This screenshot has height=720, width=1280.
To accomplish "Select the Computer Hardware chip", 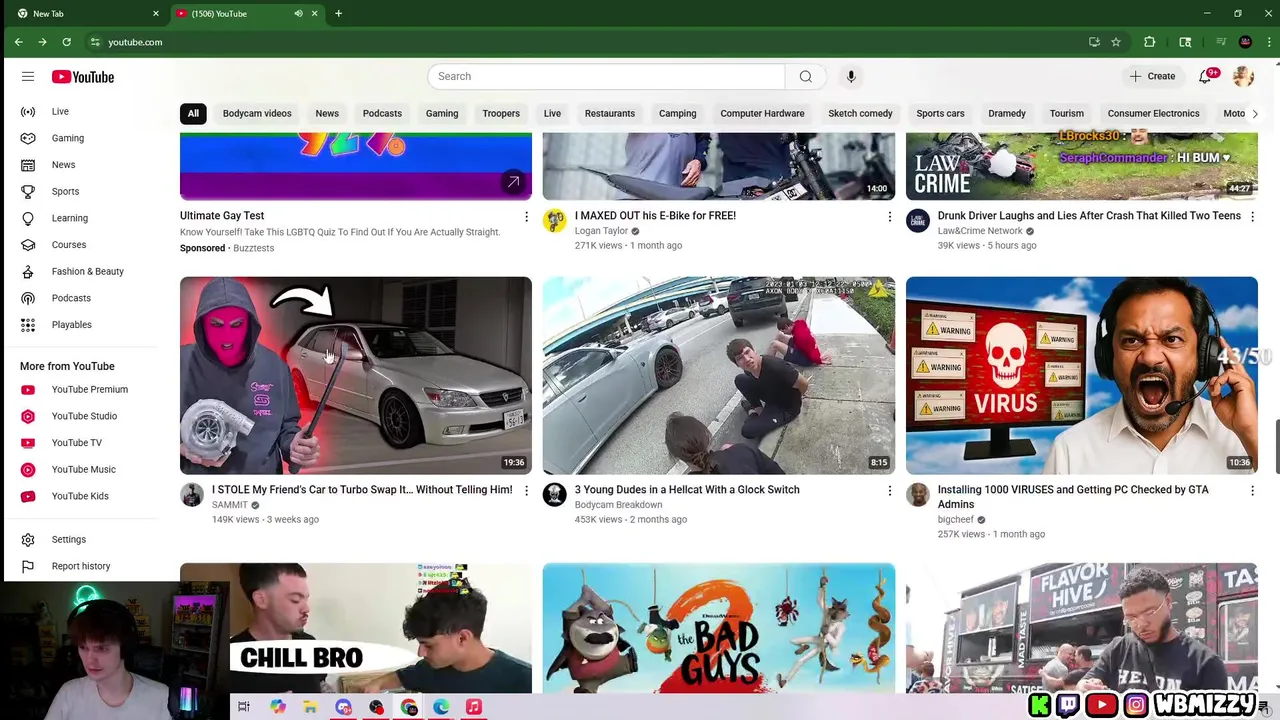I will pos(762,113).
